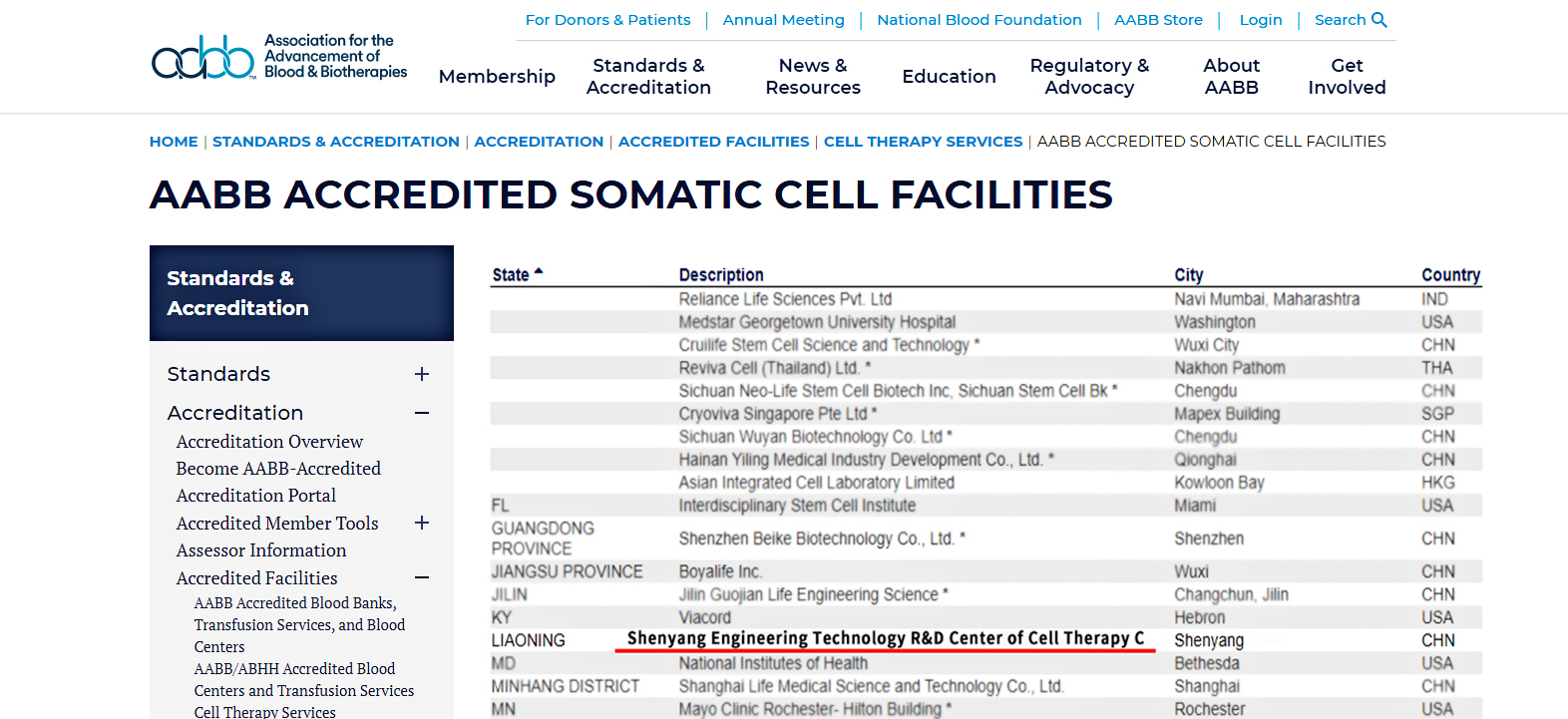Click the Search magnifier icon
1568x719 pixels.
1379,20
